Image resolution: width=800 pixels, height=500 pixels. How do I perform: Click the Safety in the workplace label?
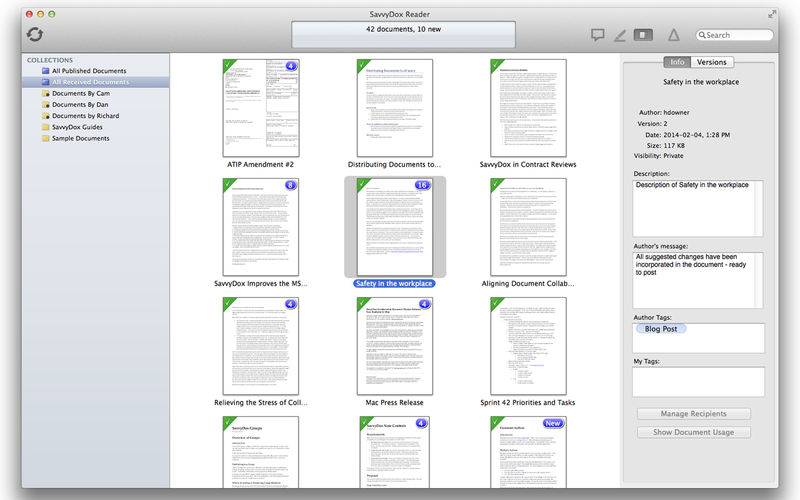click(x=394, y=284)
